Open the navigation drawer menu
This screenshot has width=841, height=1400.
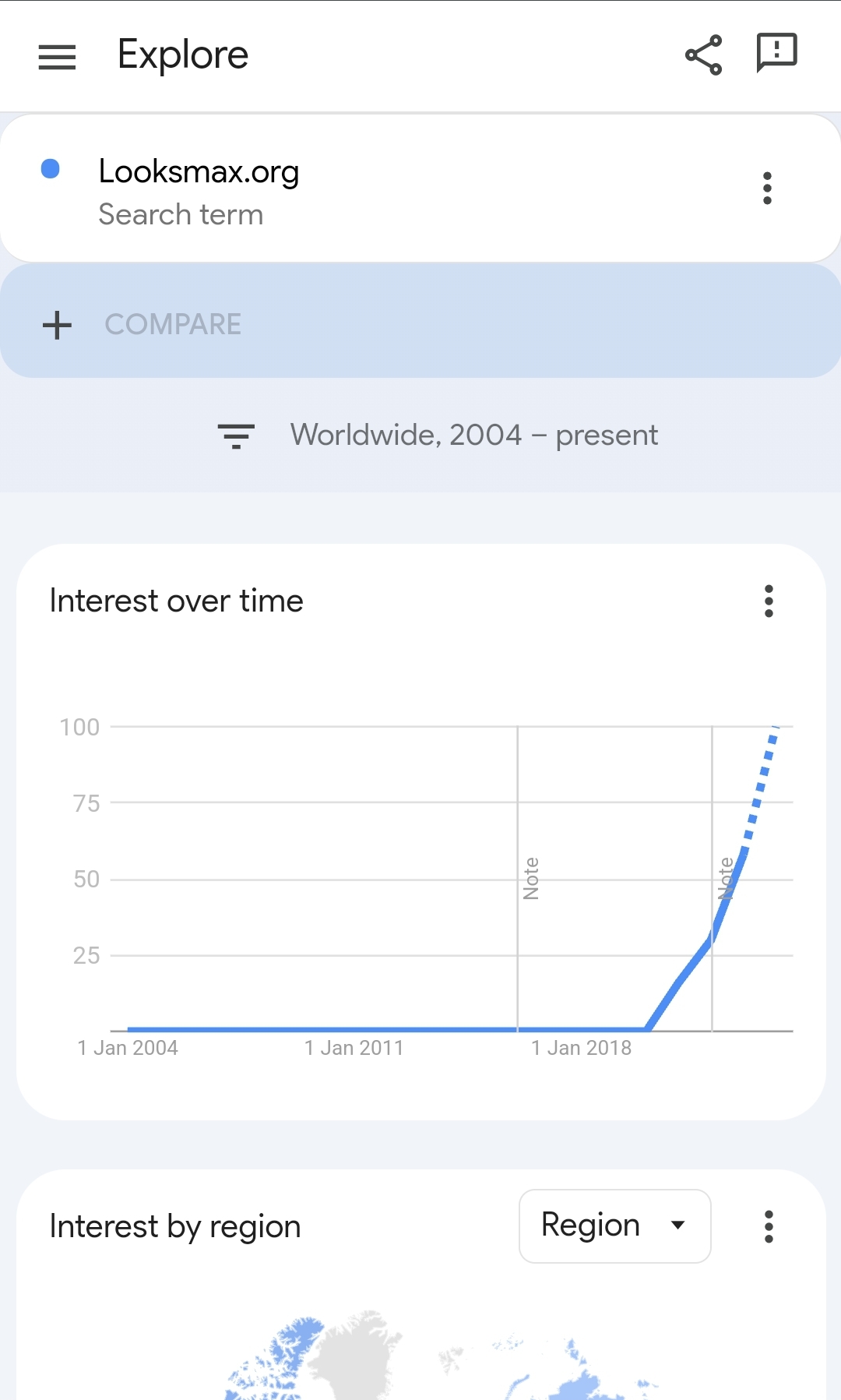[56, 55]
